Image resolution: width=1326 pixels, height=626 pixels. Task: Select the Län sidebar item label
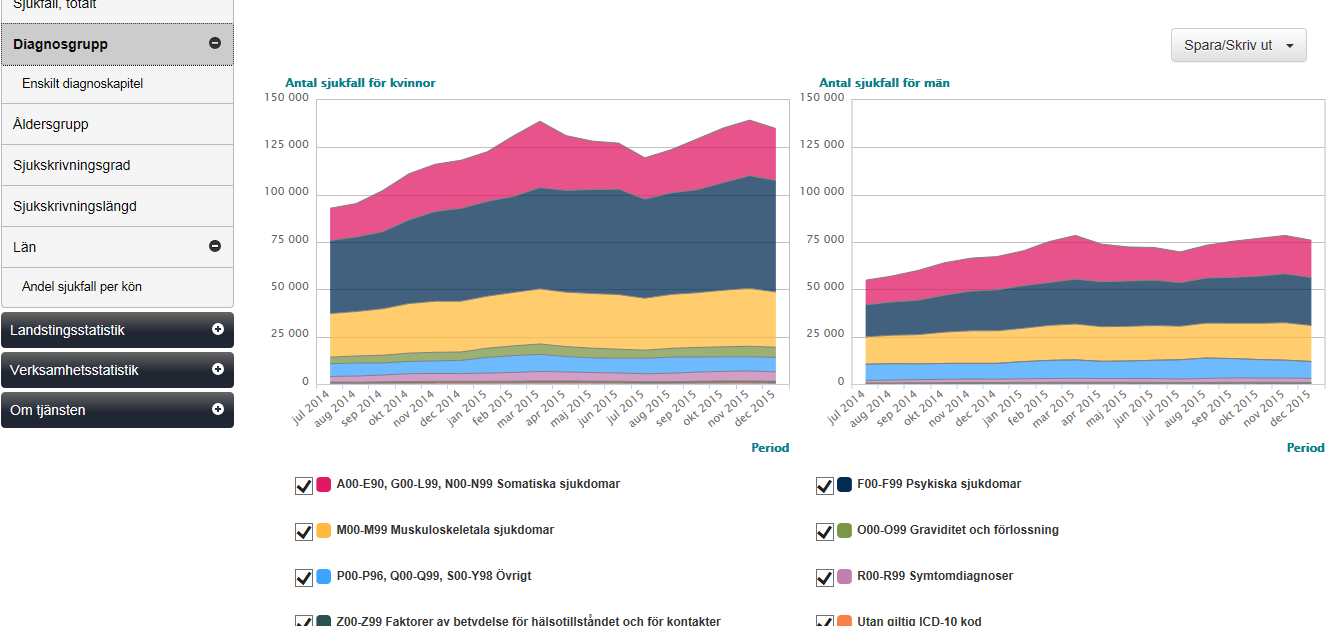tap(25, 246)
